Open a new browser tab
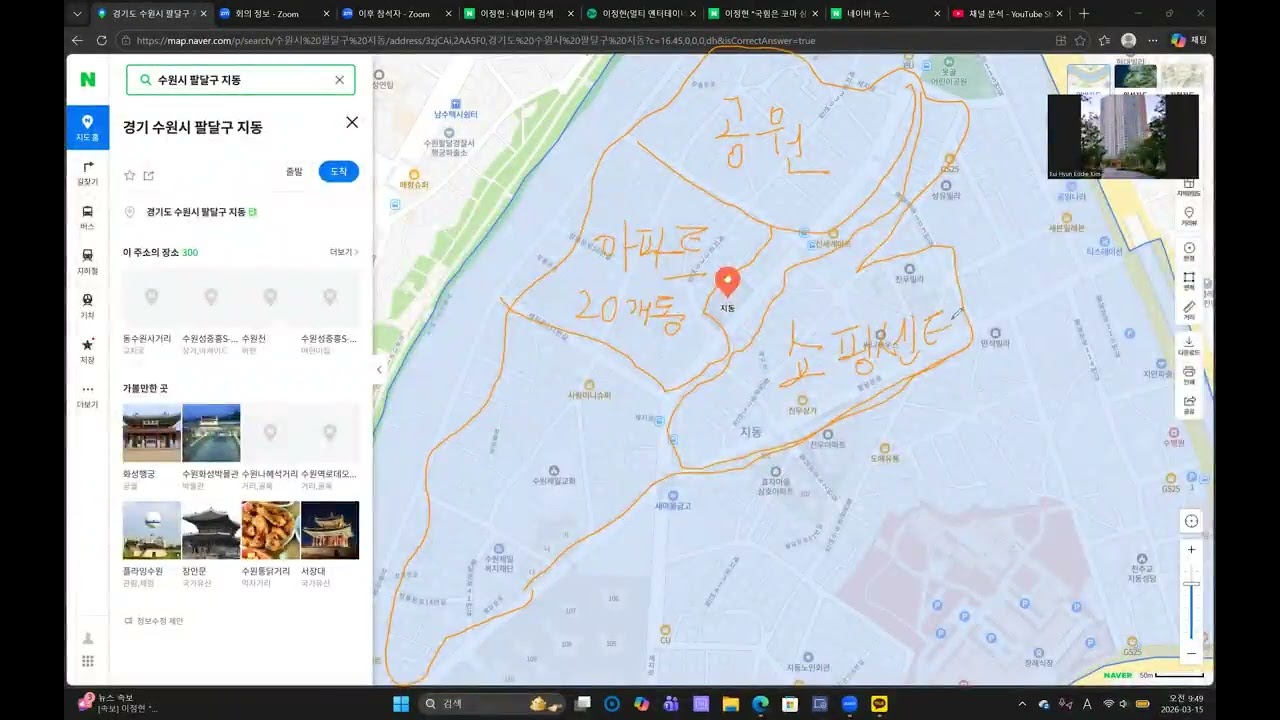Image resolution: width=1280 pixels, height=720 pixels. point(1084,14)
